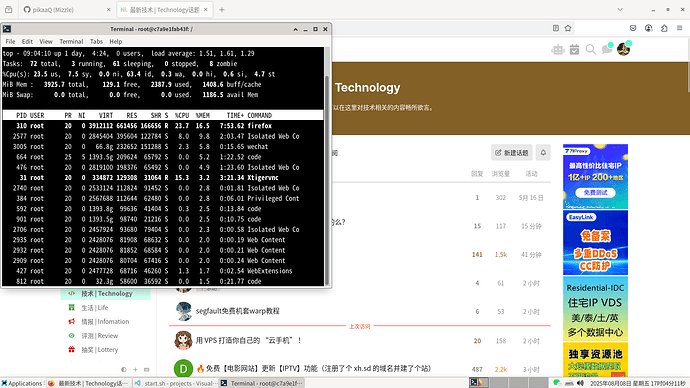The height and width of the screenshot is (388, 690).
Task: Open topic segfault免费机套warp教程
Action: pos(238,311)
